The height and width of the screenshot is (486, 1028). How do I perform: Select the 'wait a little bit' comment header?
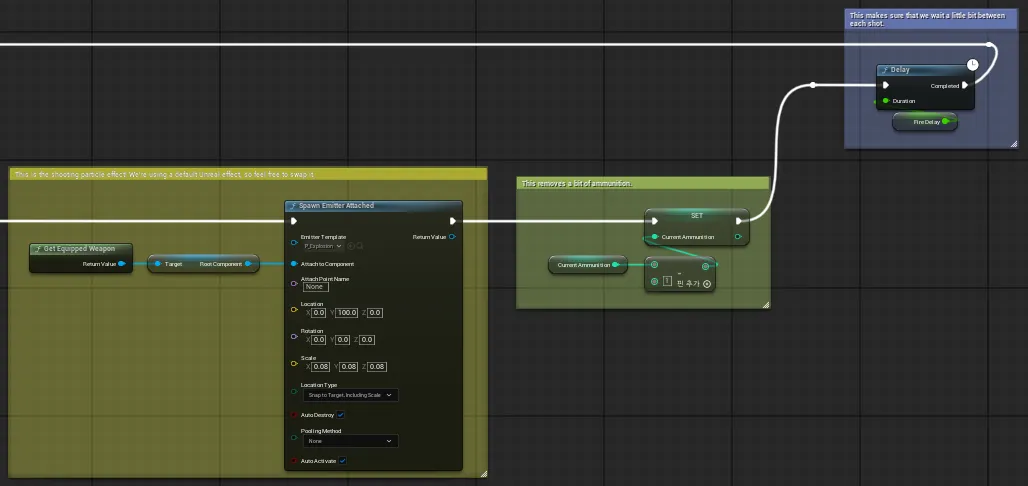pos(931,19)
